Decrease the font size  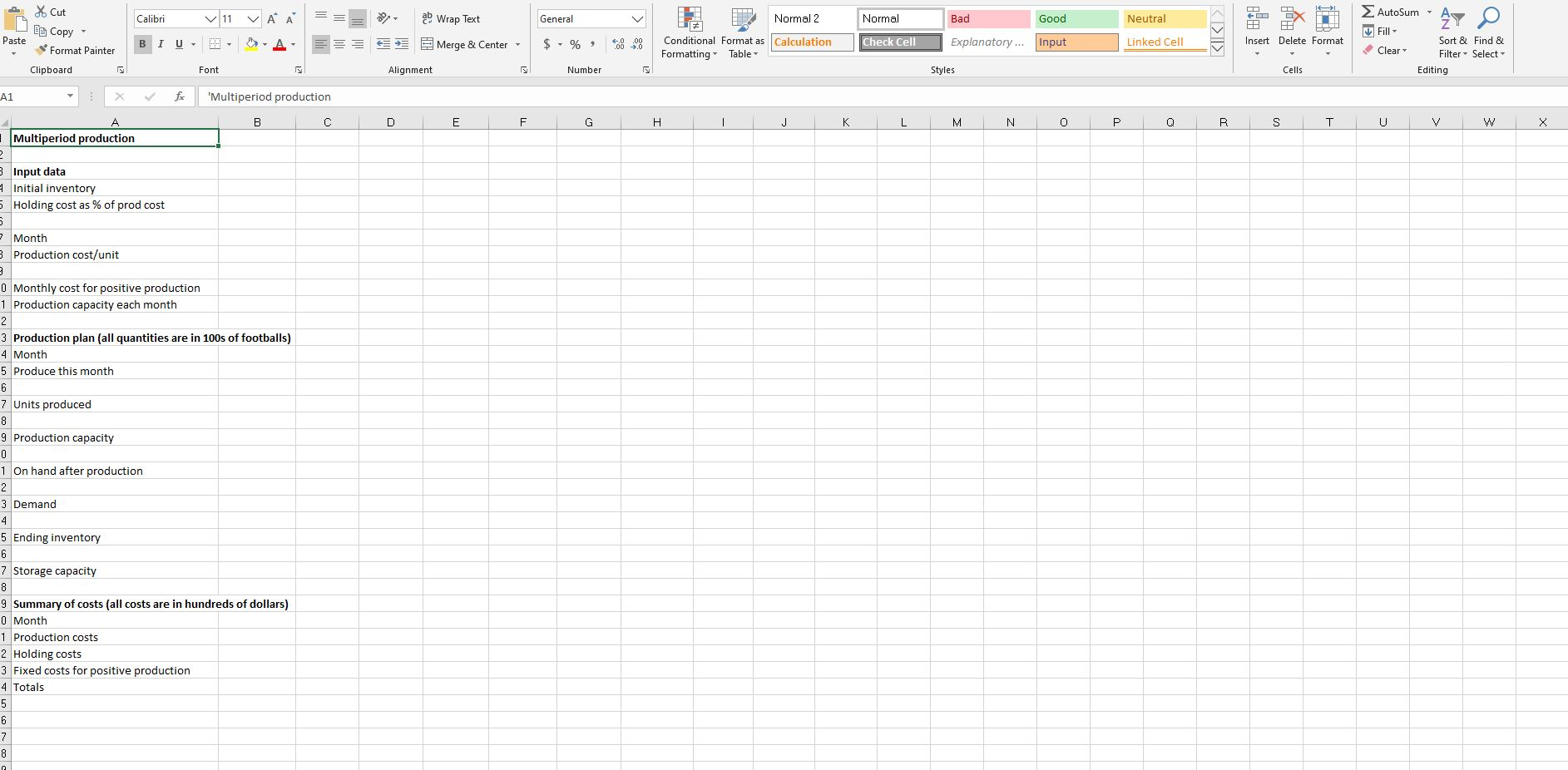point(290,18)
